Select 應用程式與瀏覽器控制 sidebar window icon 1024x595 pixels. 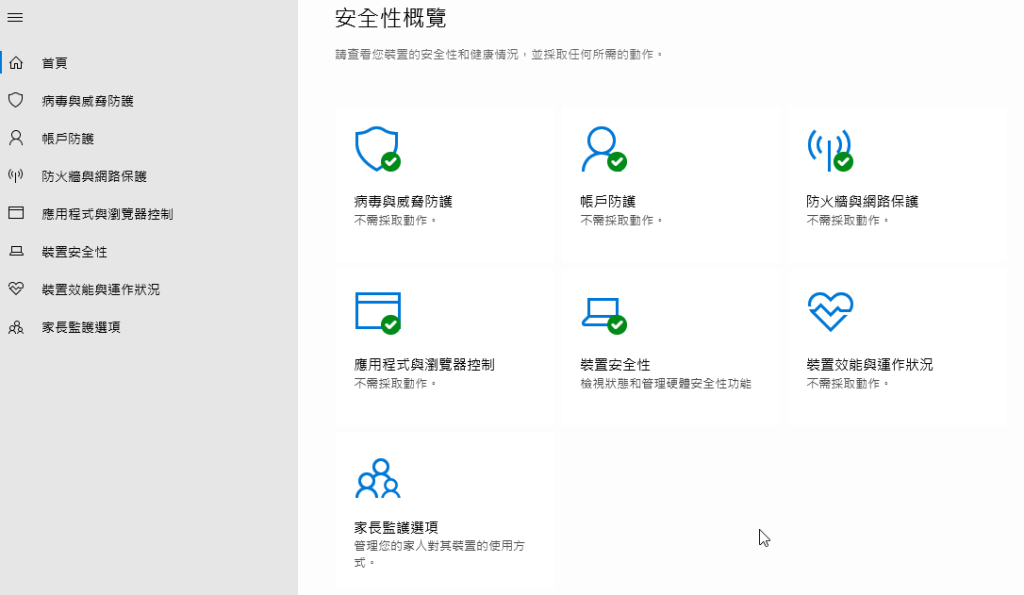pyautogui.click(x=15, y=213)
